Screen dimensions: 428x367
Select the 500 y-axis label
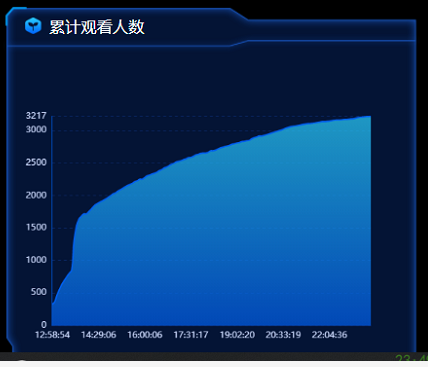[x=39, y=292]
